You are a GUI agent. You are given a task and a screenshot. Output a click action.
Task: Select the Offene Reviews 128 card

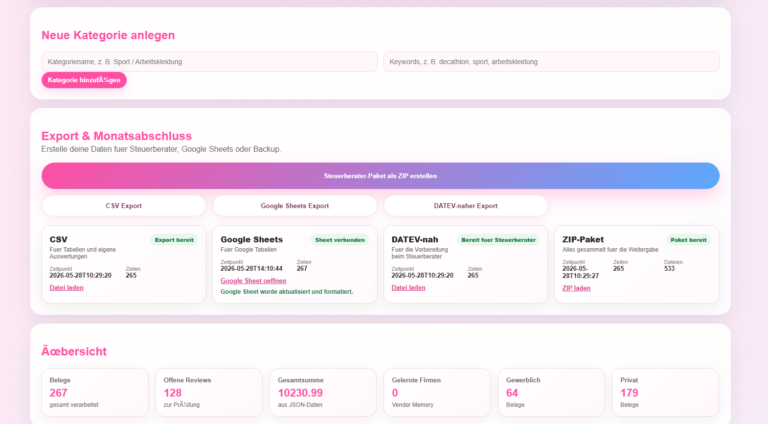[209, 393]
